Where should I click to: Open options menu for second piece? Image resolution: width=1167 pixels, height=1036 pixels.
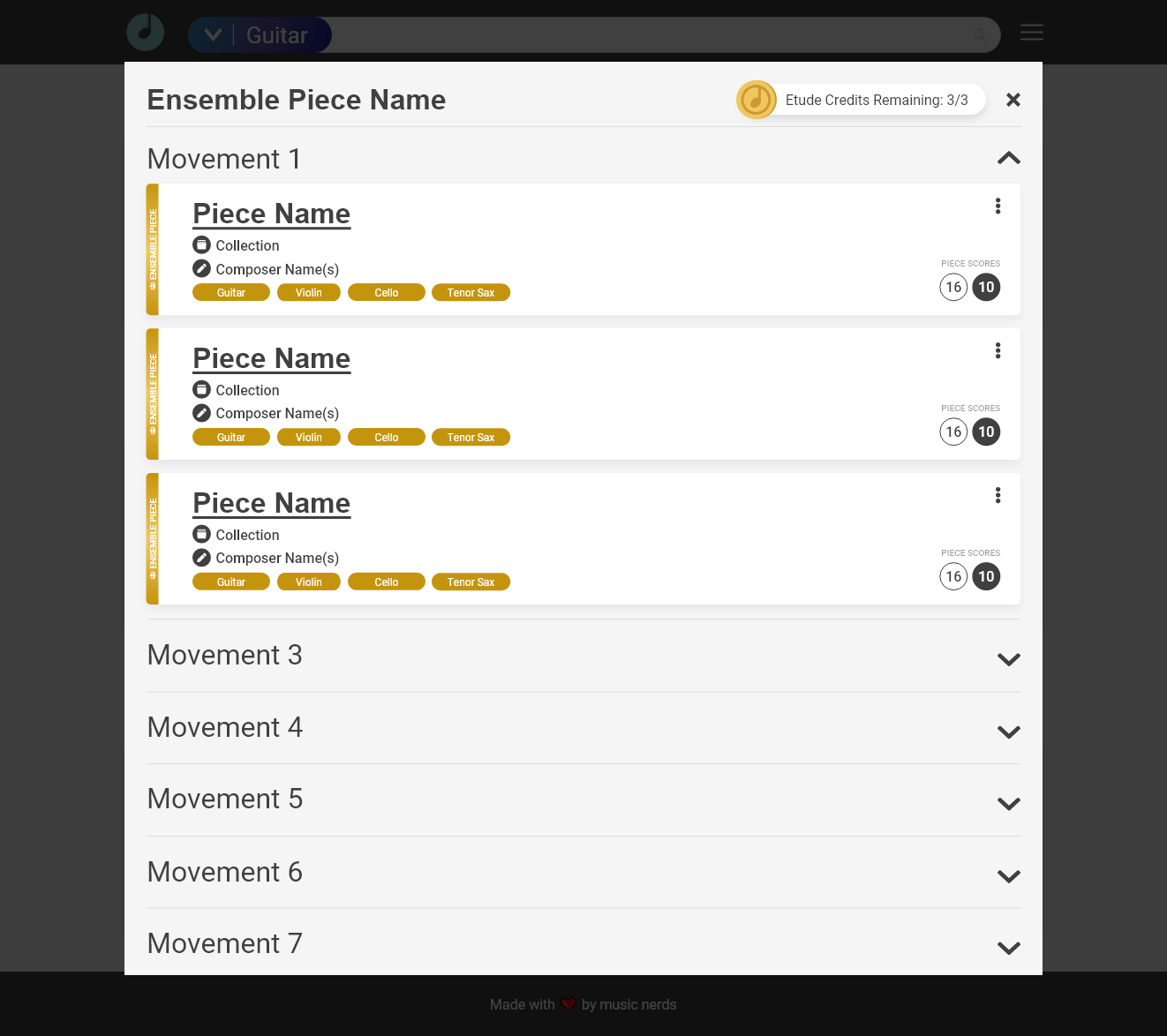point(998,350)
